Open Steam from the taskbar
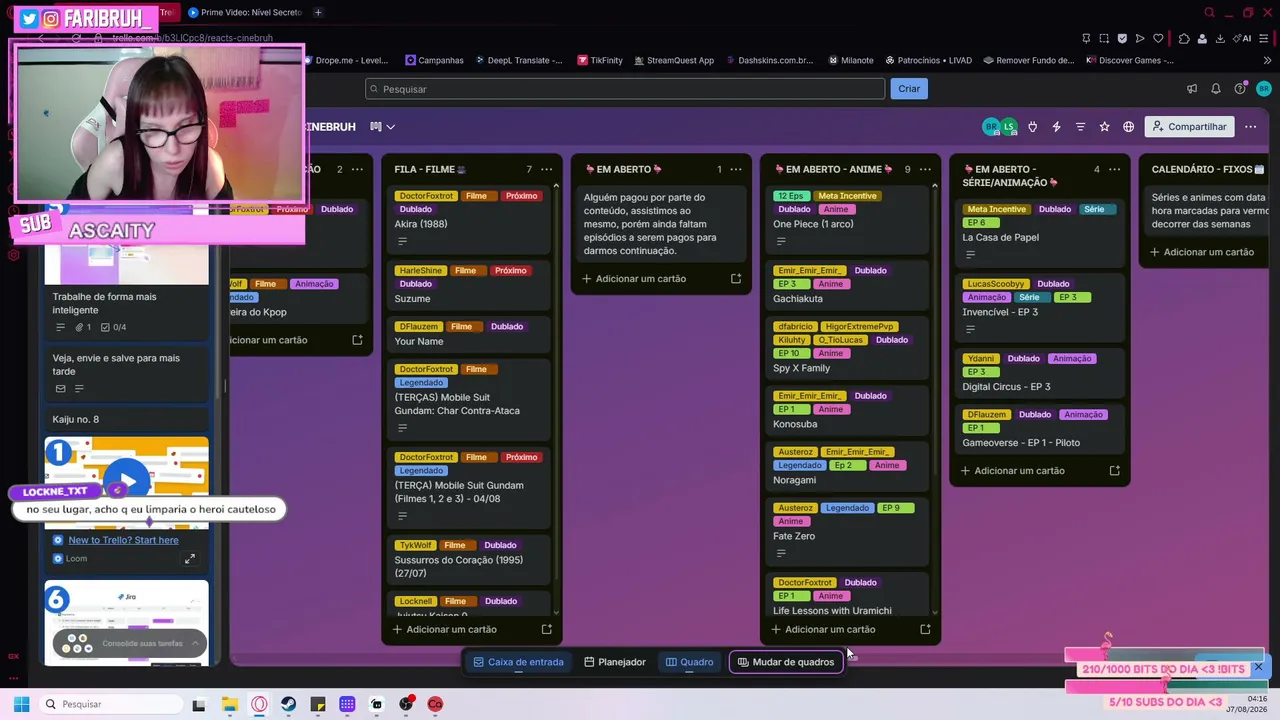Viewport: 1280px width, 720px height. click(288, 704)
